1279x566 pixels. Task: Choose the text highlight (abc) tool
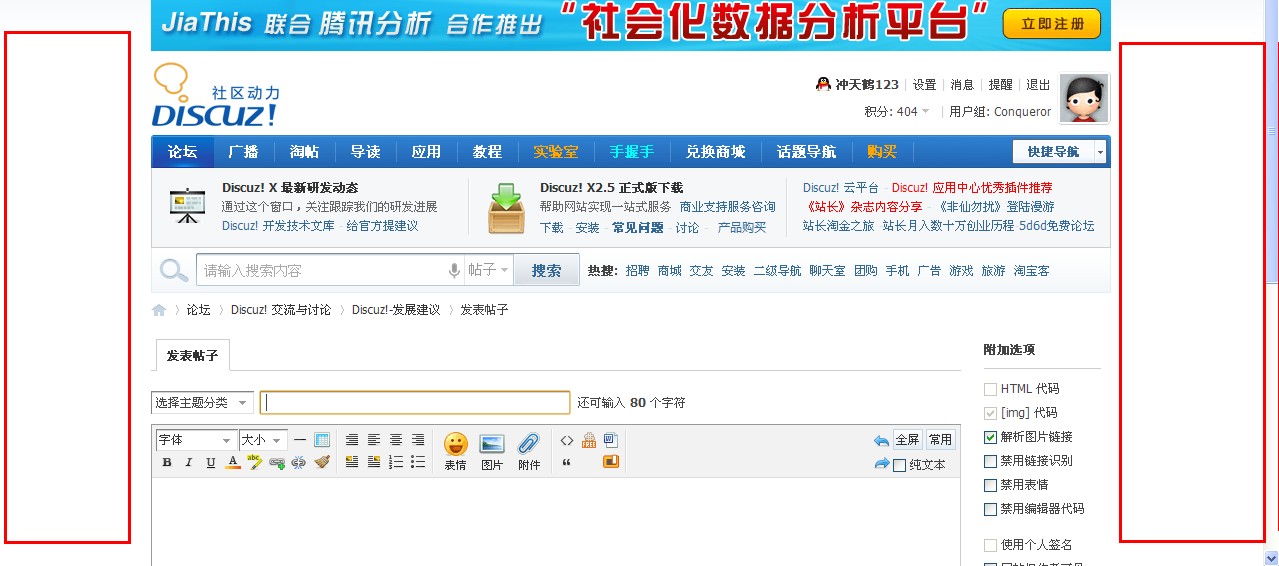(x=255, y=462)
